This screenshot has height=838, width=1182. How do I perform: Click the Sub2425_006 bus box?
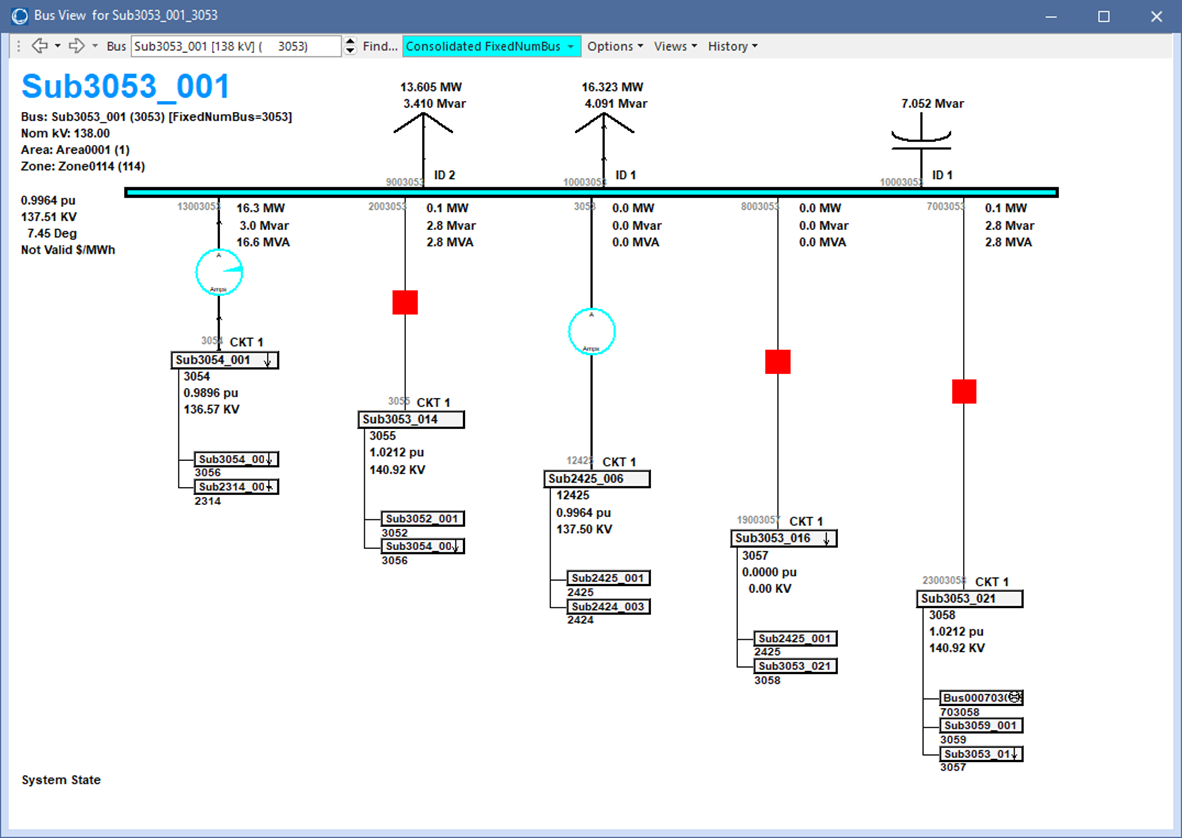click(x=597, y=479)
